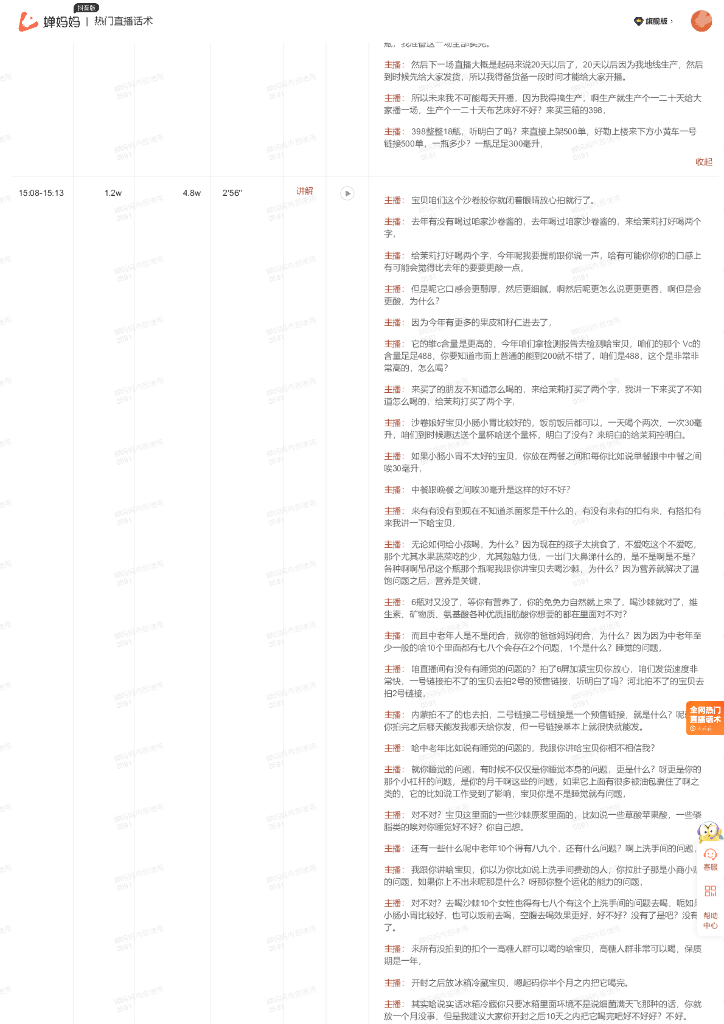Open the orange user avatar
This screenshot has width=724, height=1024.
701,21
